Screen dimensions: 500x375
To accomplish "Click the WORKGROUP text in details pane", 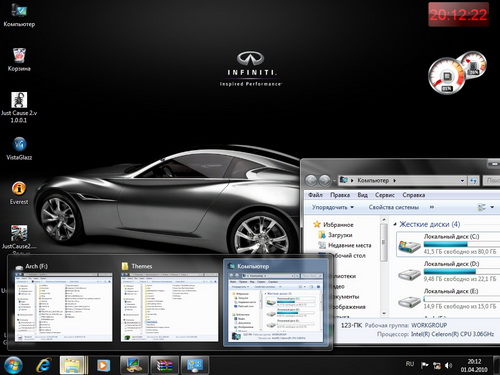I will (429, 325).
